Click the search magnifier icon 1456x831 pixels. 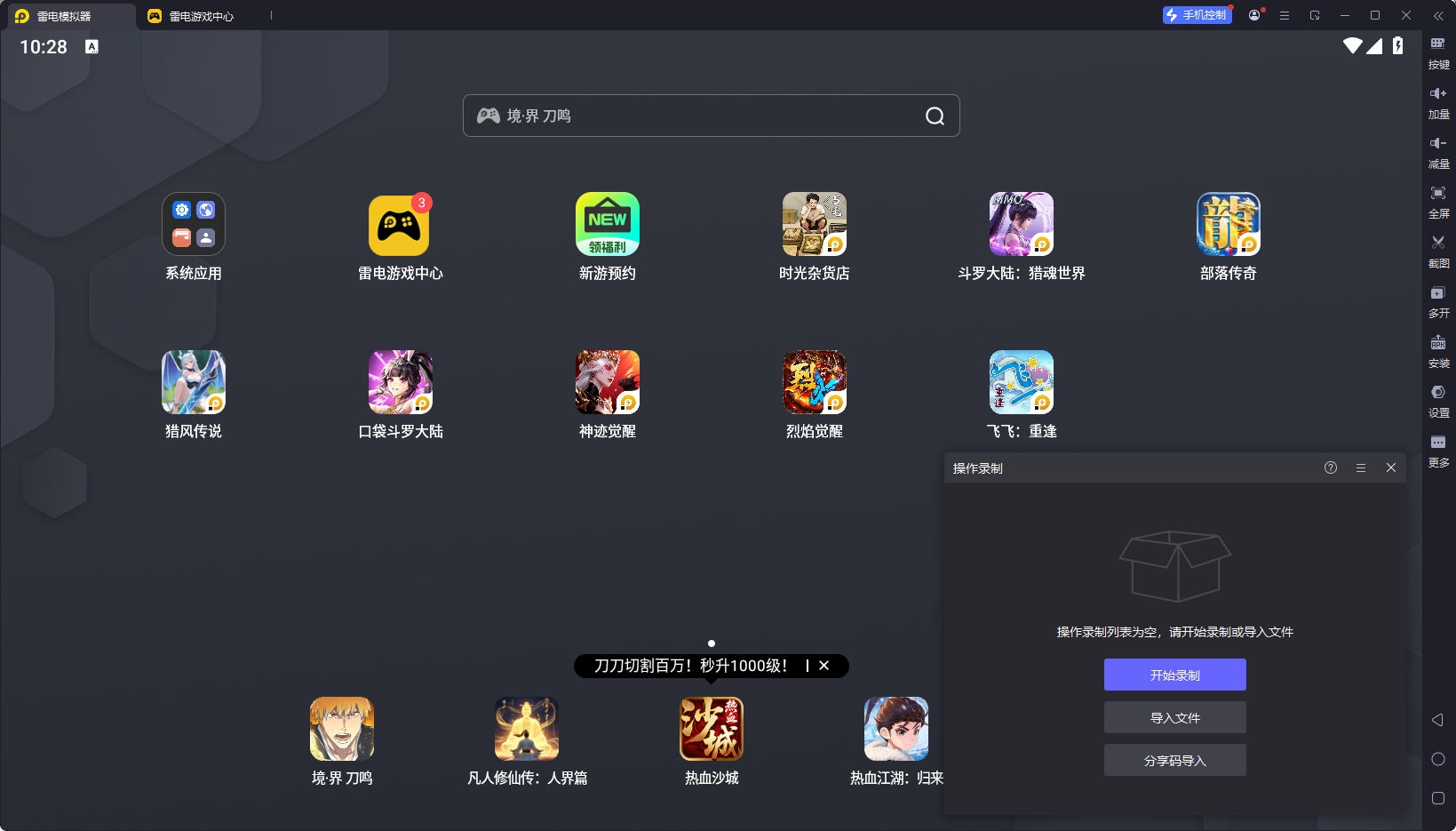[x=935, y=116]
